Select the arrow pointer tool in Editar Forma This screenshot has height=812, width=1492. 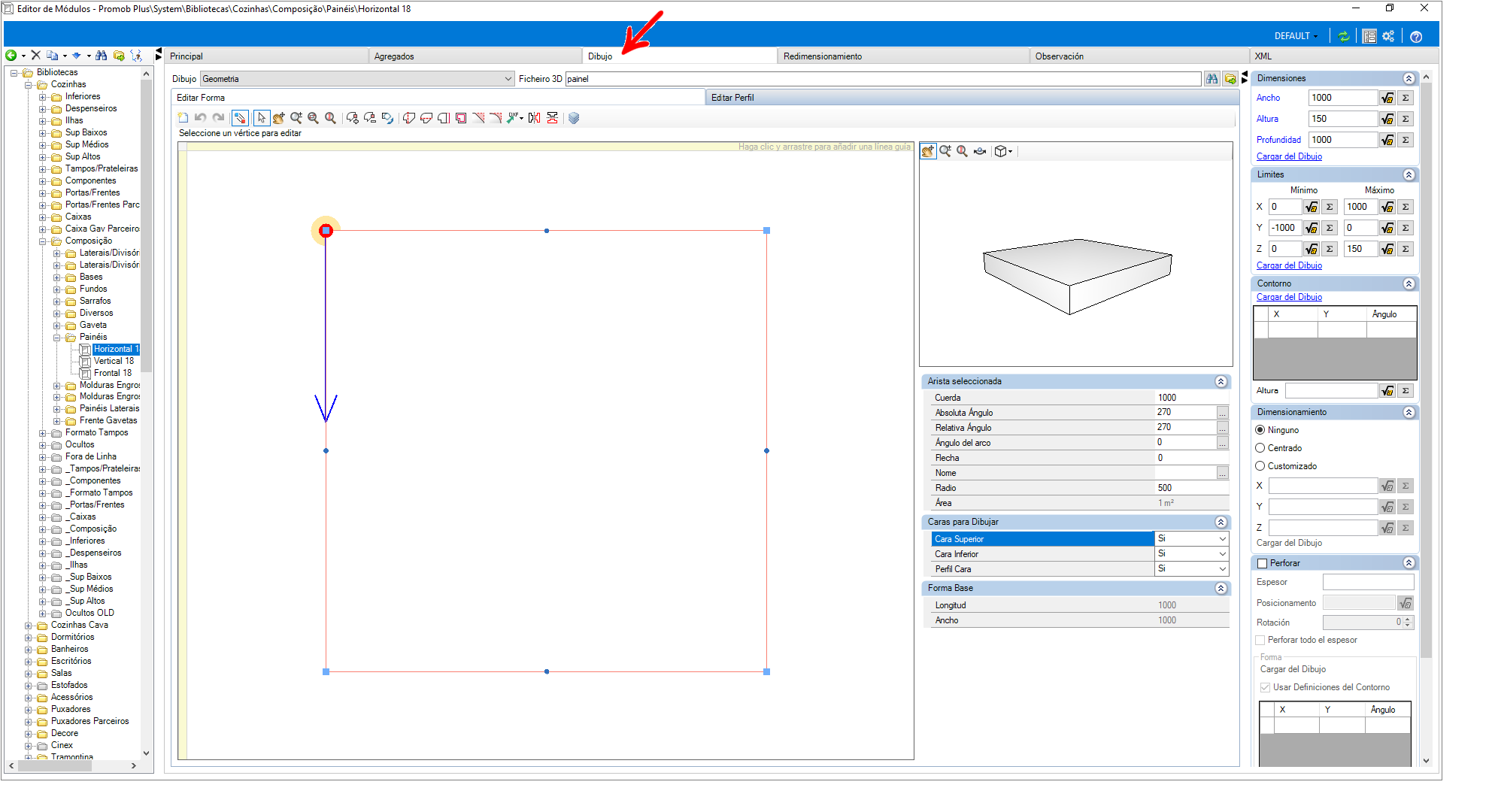point(262,118)
